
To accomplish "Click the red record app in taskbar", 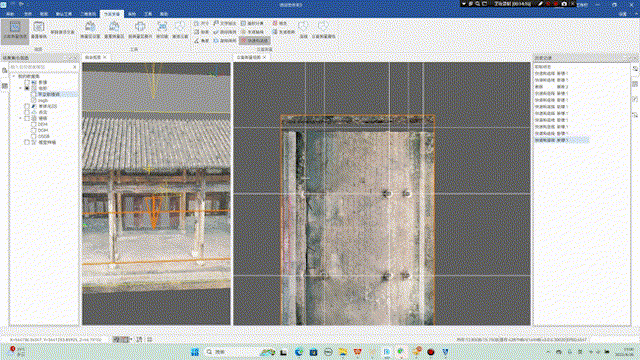I will 431,352.
